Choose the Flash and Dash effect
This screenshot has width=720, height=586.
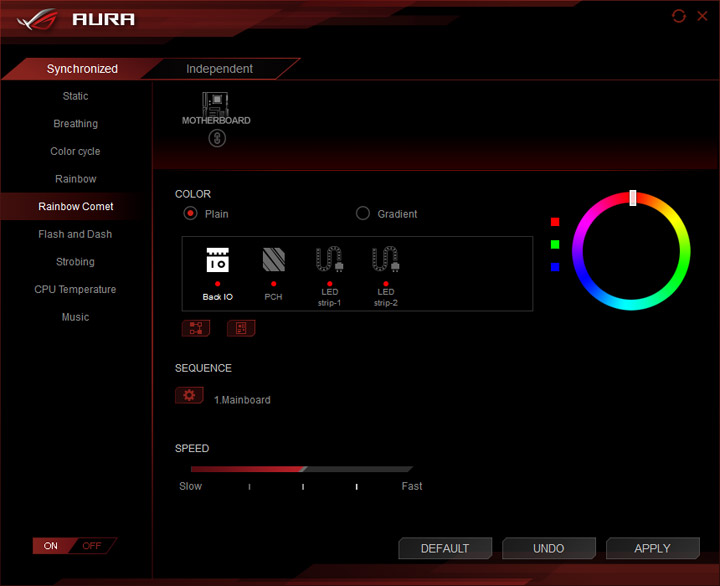click(x=76, y=234)
